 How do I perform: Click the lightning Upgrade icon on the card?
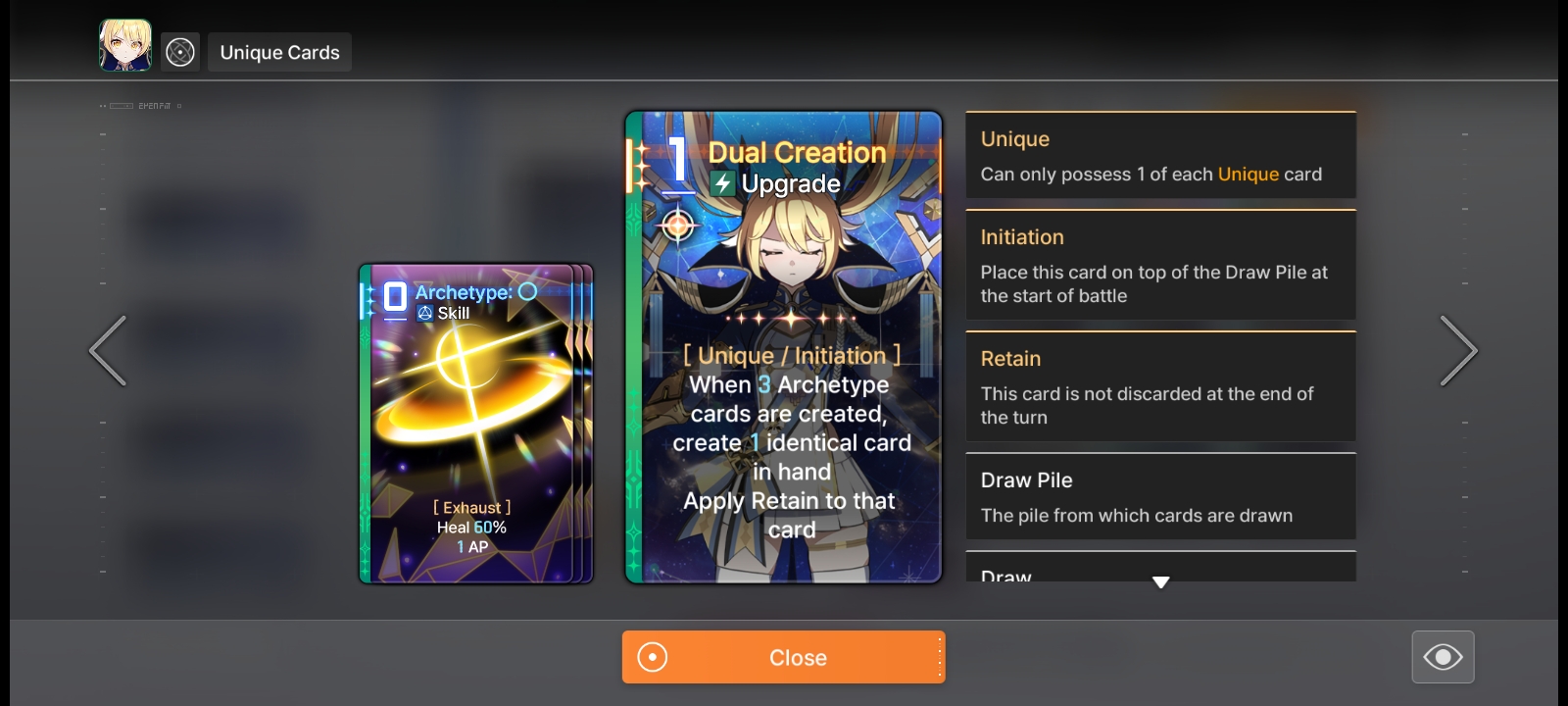click(722, 183)
